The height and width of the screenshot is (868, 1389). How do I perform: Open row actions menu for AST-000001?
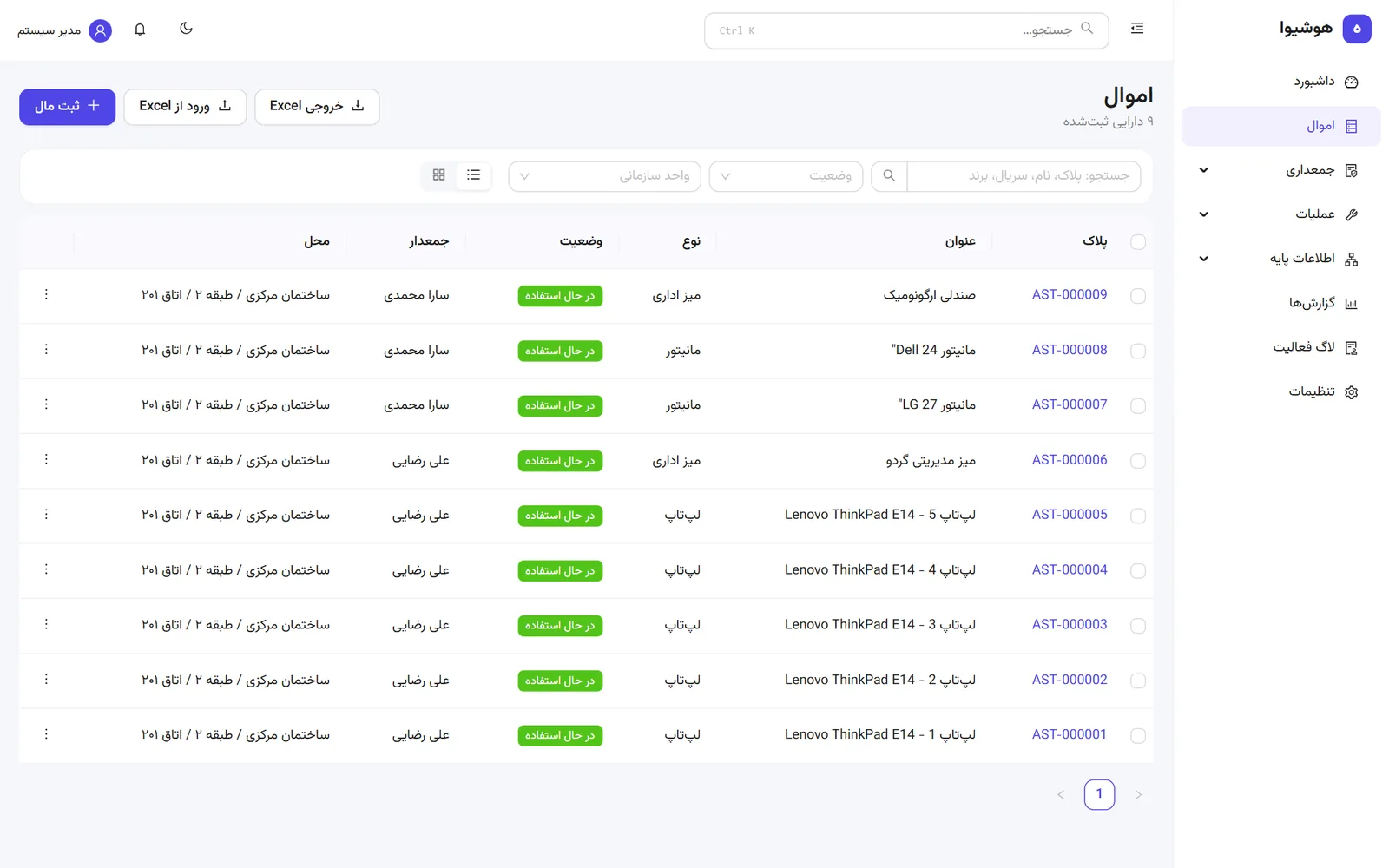point(46,734)
